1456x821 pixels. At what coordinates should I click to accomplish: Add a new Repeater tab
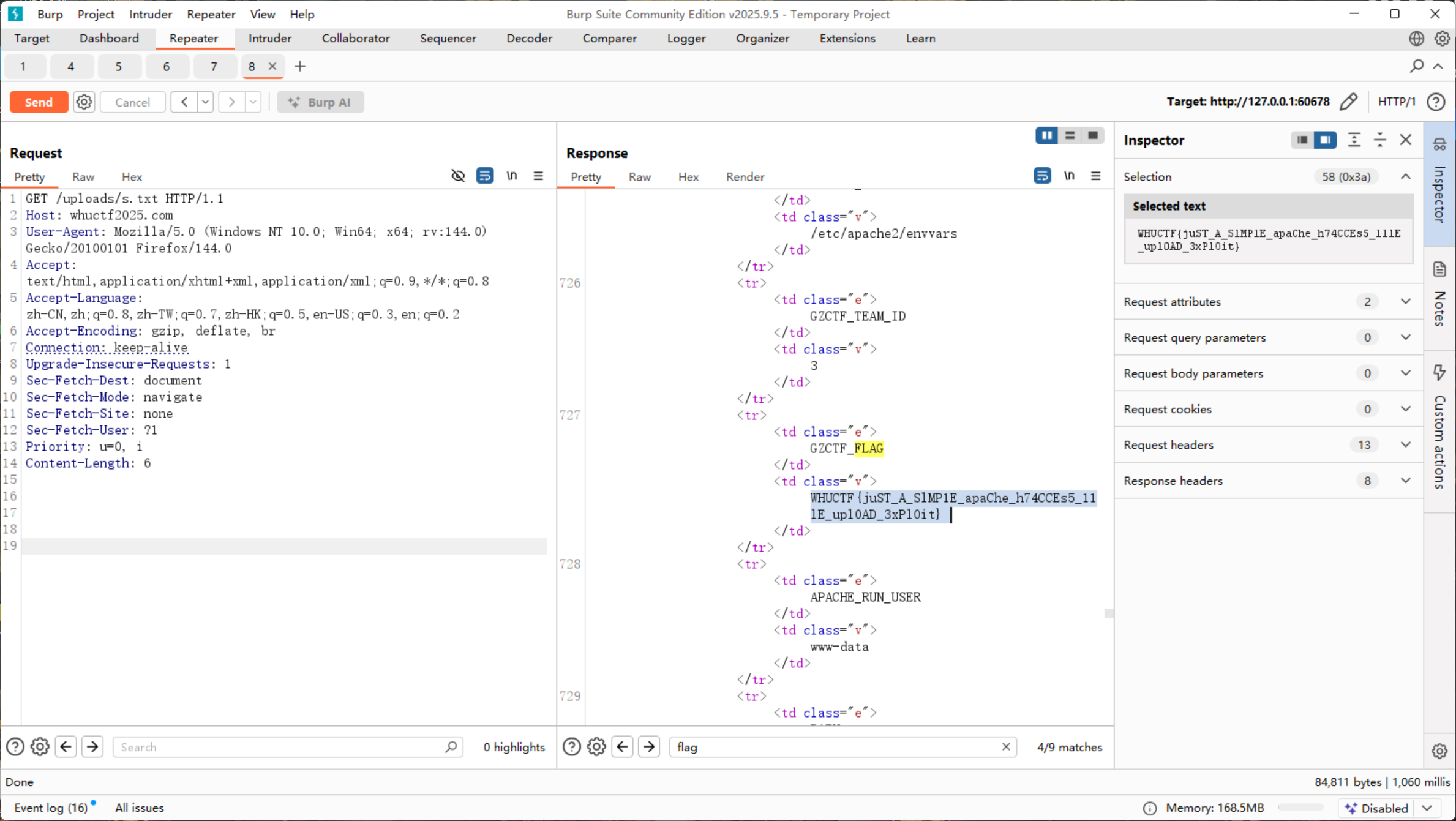point(300,66)
